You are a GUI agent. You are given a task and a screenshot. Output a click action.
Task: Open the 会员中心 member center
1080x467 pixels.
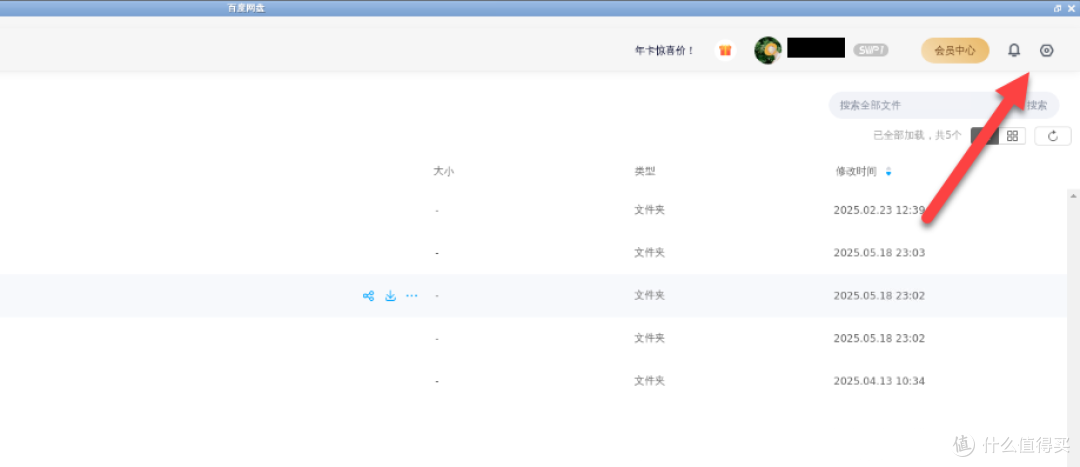coord(955,50)
